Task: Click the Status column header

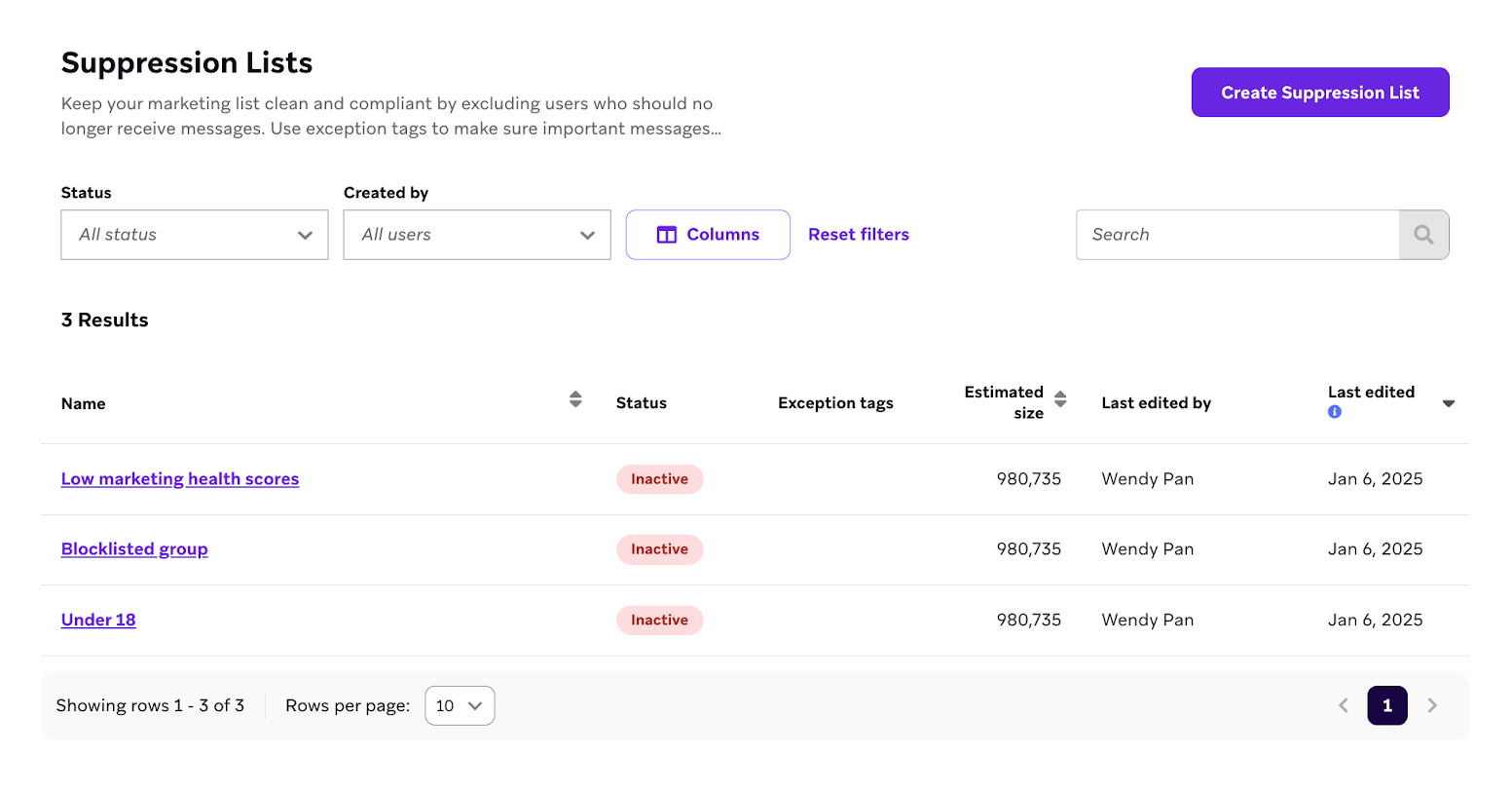Action: [642, 403]
